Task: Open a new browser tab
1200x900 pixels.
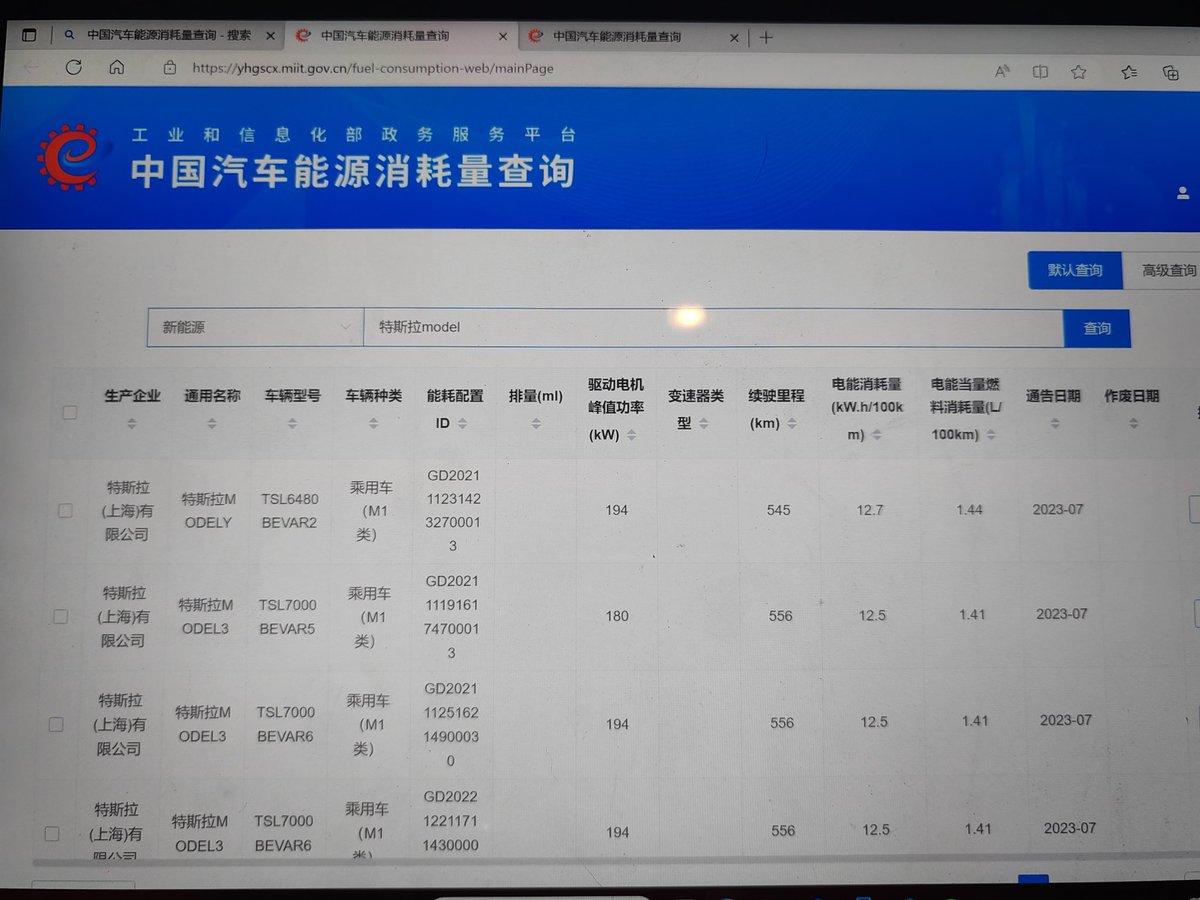Action: (x=766, y=37)
